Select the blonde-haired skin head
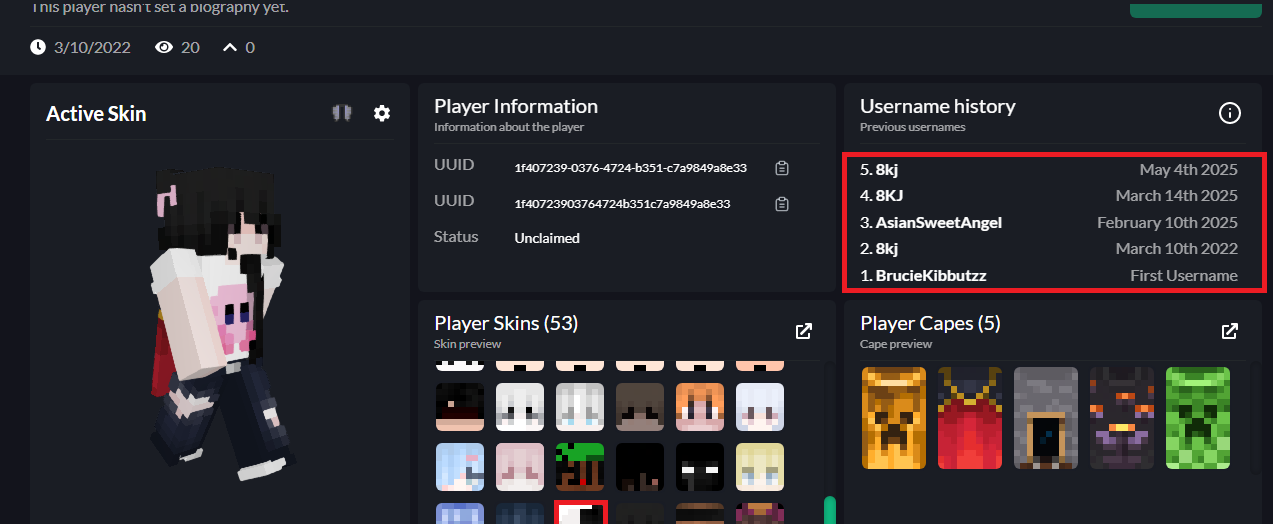 (760, 467)
